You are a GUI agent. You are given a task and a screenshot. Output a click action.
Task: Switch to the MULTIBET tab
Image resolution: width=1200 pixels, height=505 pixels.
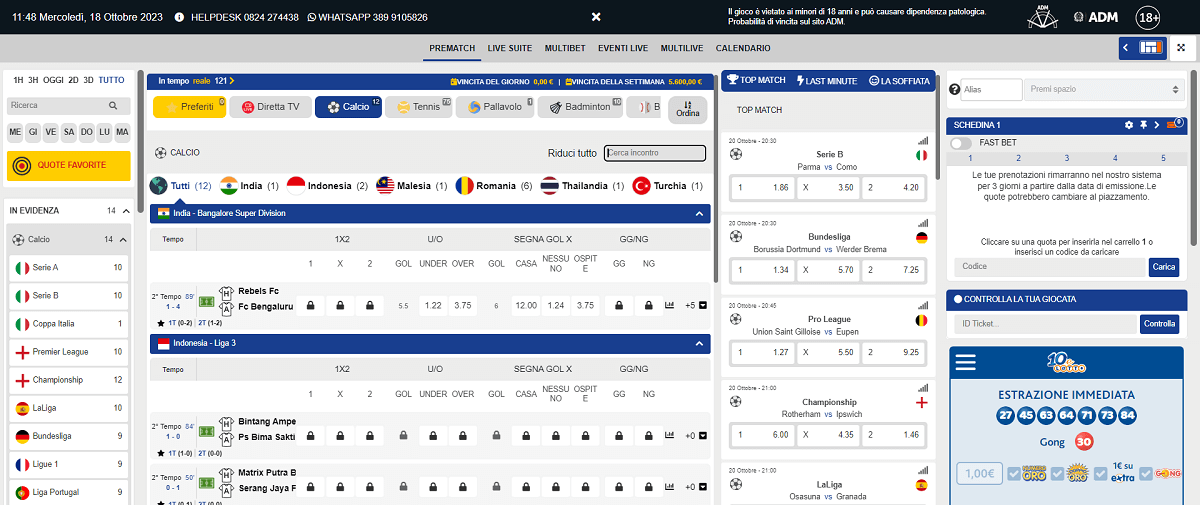[x=565, y=48]
